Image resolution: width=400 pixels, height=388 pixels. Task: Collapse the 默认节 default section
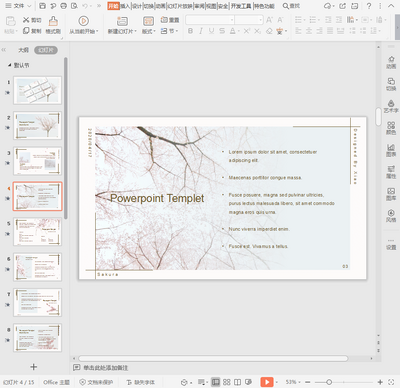coord(10,65)
